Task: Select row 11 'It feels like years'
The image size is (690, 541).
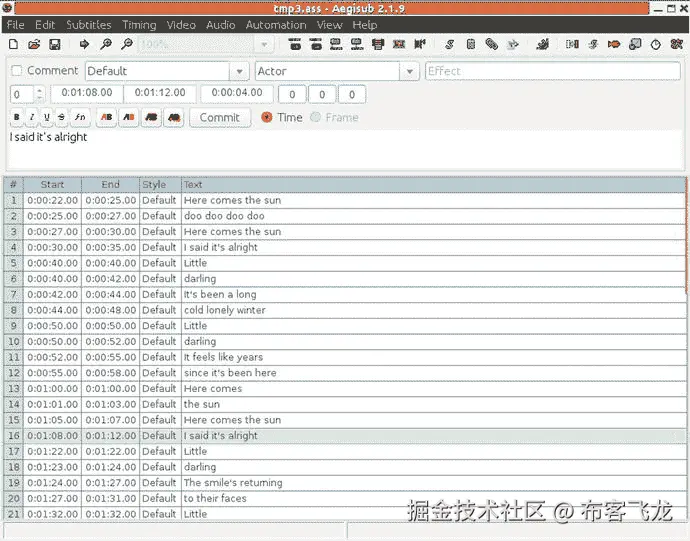Action: pyautogui.click(x=345, y=357)
